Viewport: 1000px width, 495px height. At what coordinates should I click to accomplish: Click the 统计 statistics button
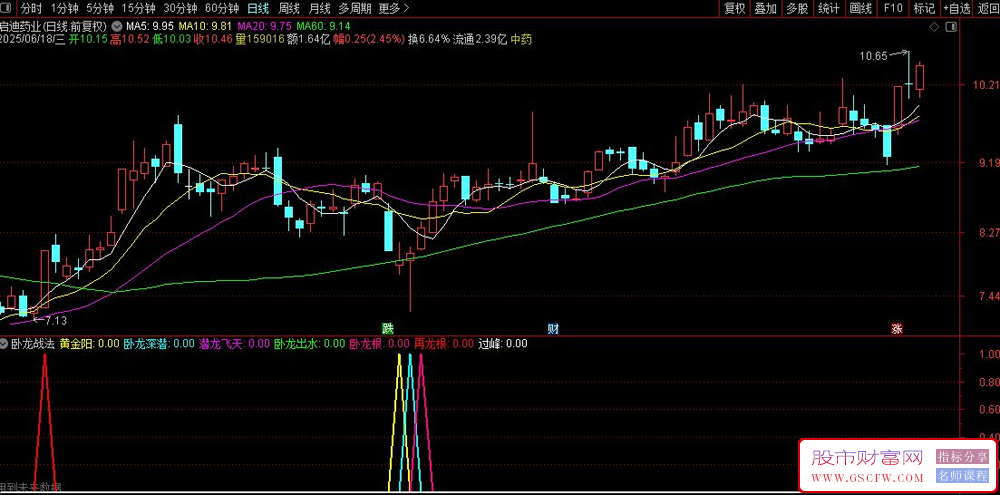point(828,8)
